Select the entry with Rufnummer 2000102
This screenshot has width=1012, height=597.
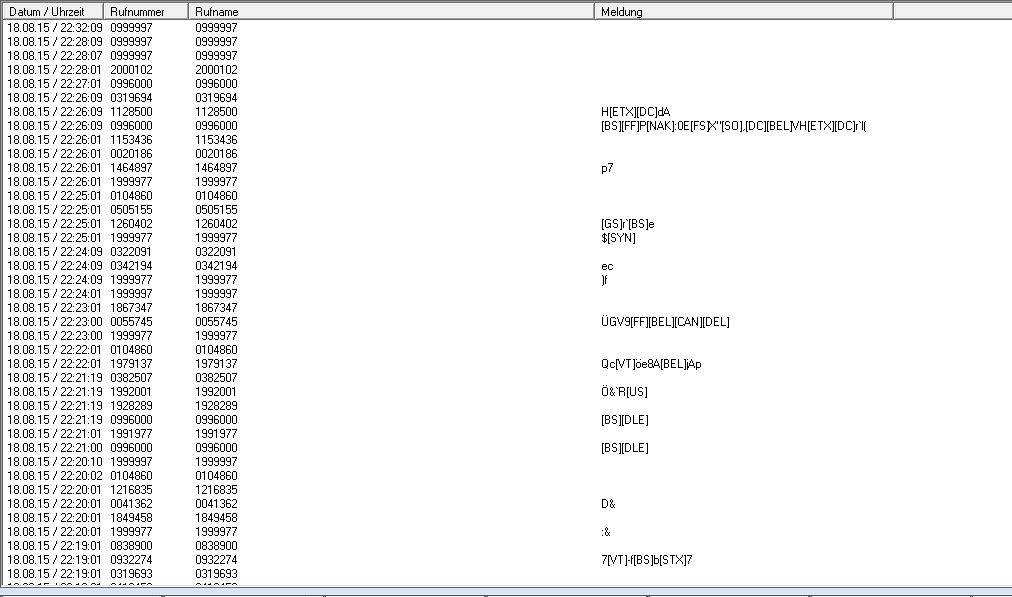click(x=131, y=70)
